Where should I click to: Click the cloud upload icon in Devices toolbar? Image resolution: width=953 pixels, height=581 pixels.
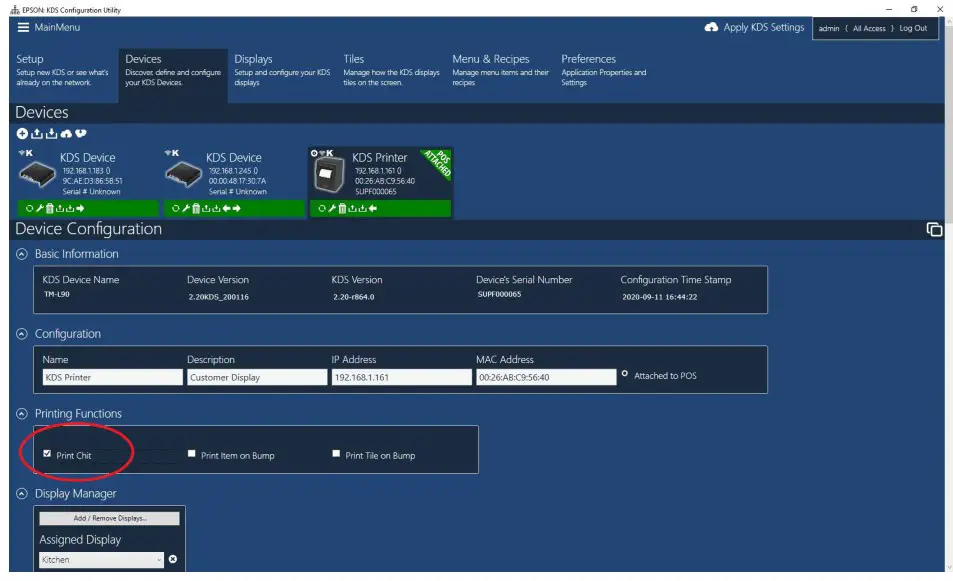point(66,134)
